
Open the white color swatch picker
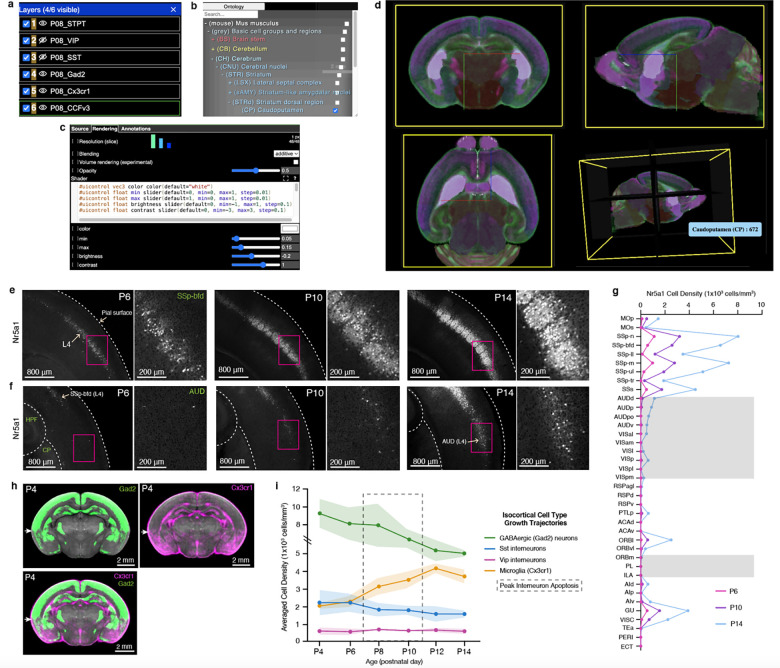[x=290, y=229]
